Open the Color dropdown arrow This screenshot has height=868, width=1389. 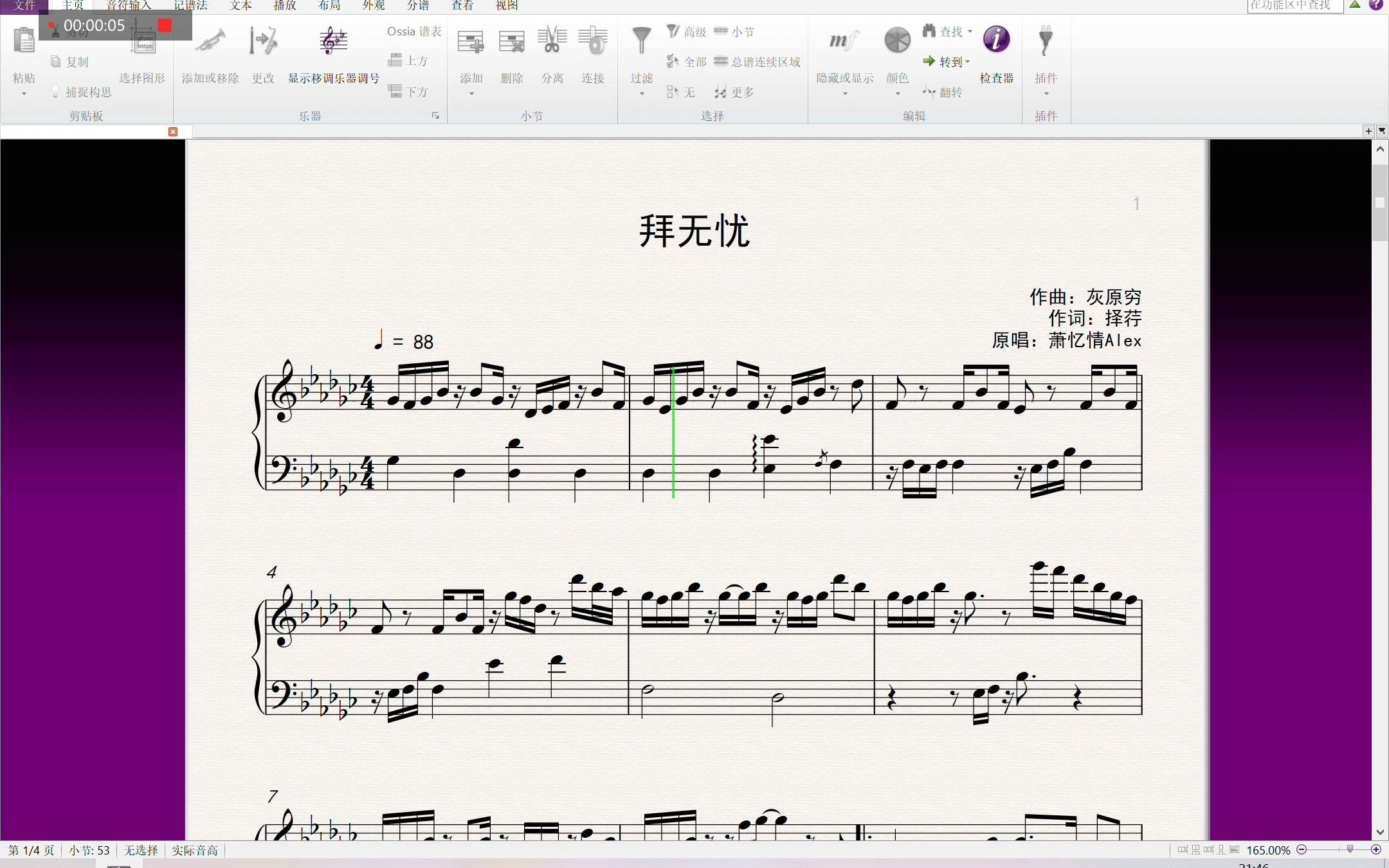coord(897,94)
